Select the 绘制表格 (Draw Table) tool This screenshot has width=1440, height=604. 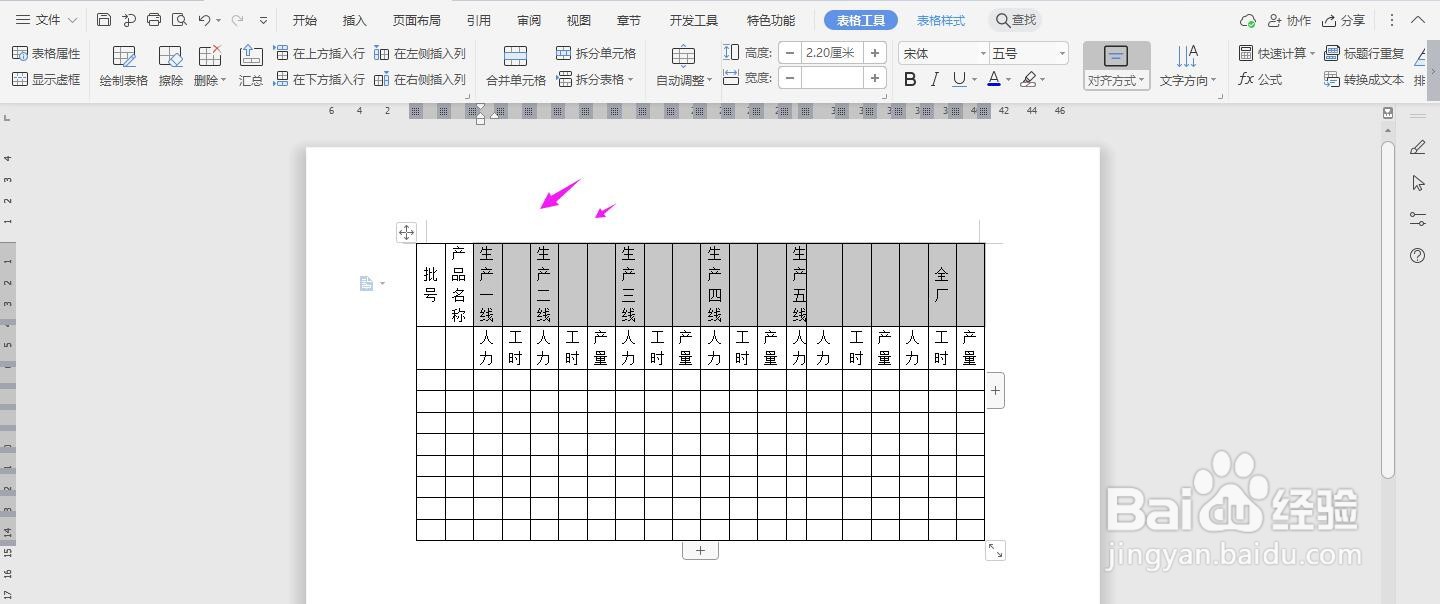(122, 64)
